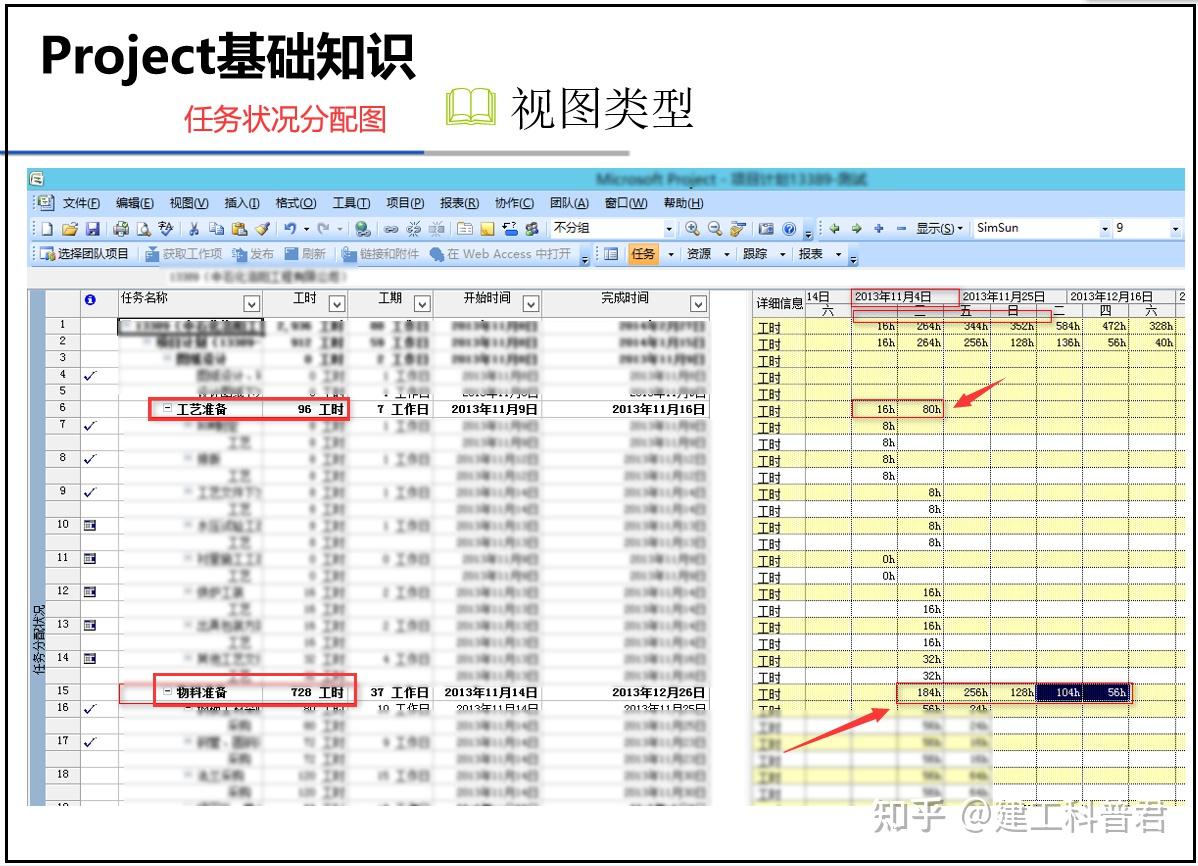The height and width of the screenshot is (866, 1198).
Task: Click the 跟踪 guide button
Action: (x=755, y=254)
